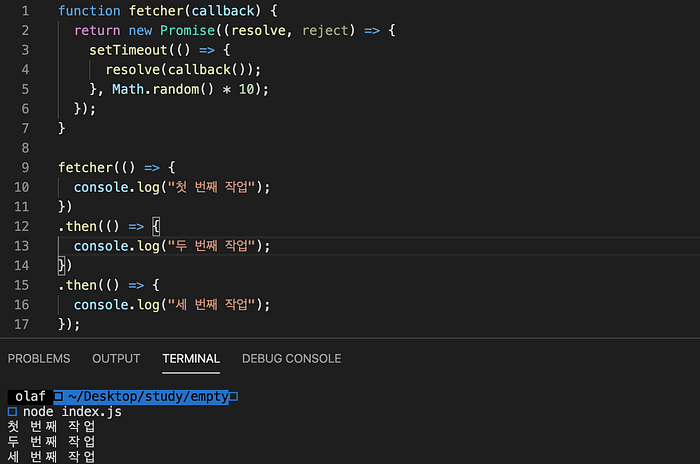This screenshot has width=700, height=464.
Task: Select the TERMINAL panel tab
Action: (x=191, y=359)
